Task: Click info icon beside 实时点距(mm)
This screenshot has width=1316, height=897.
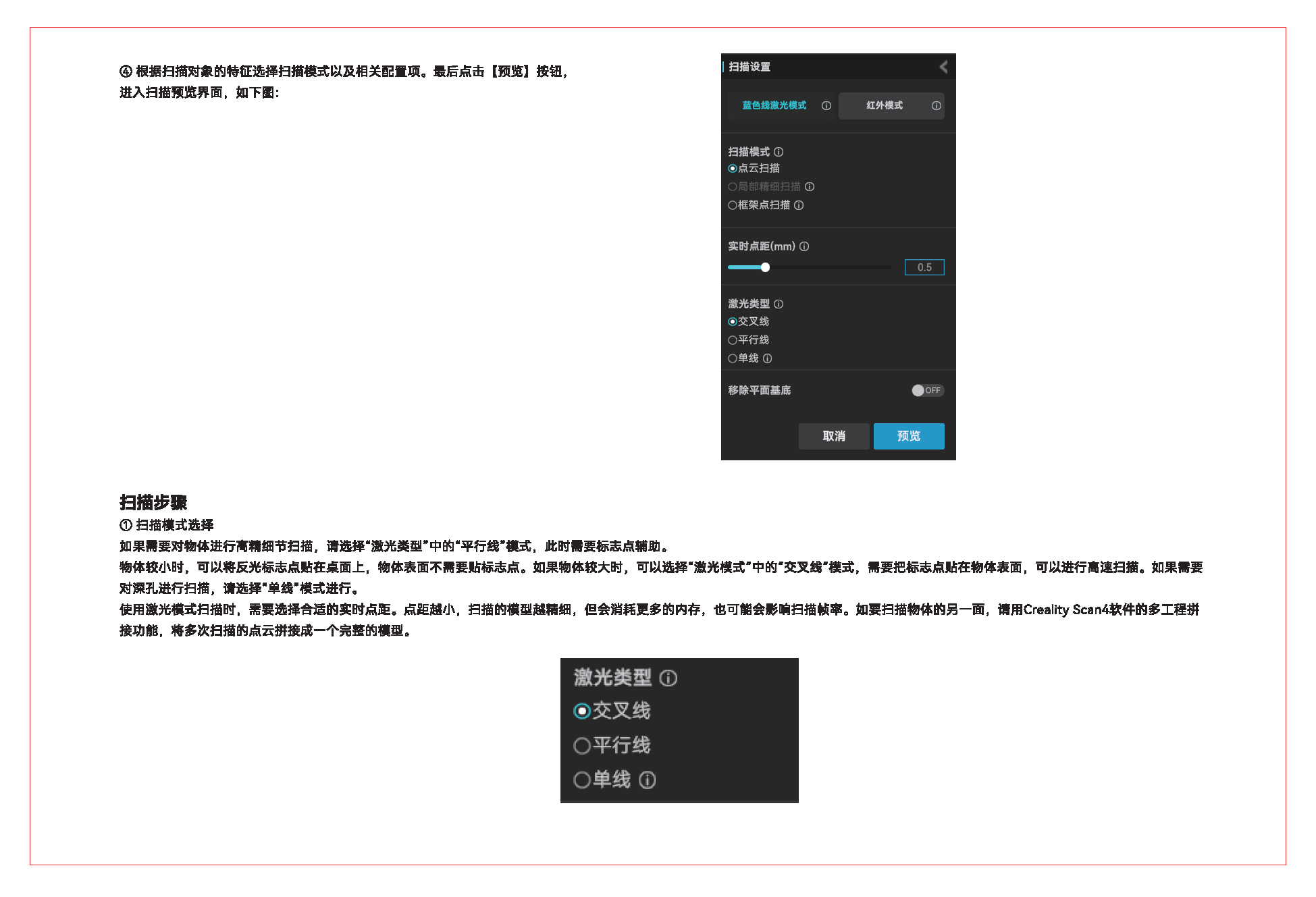Action: [804, 246]
